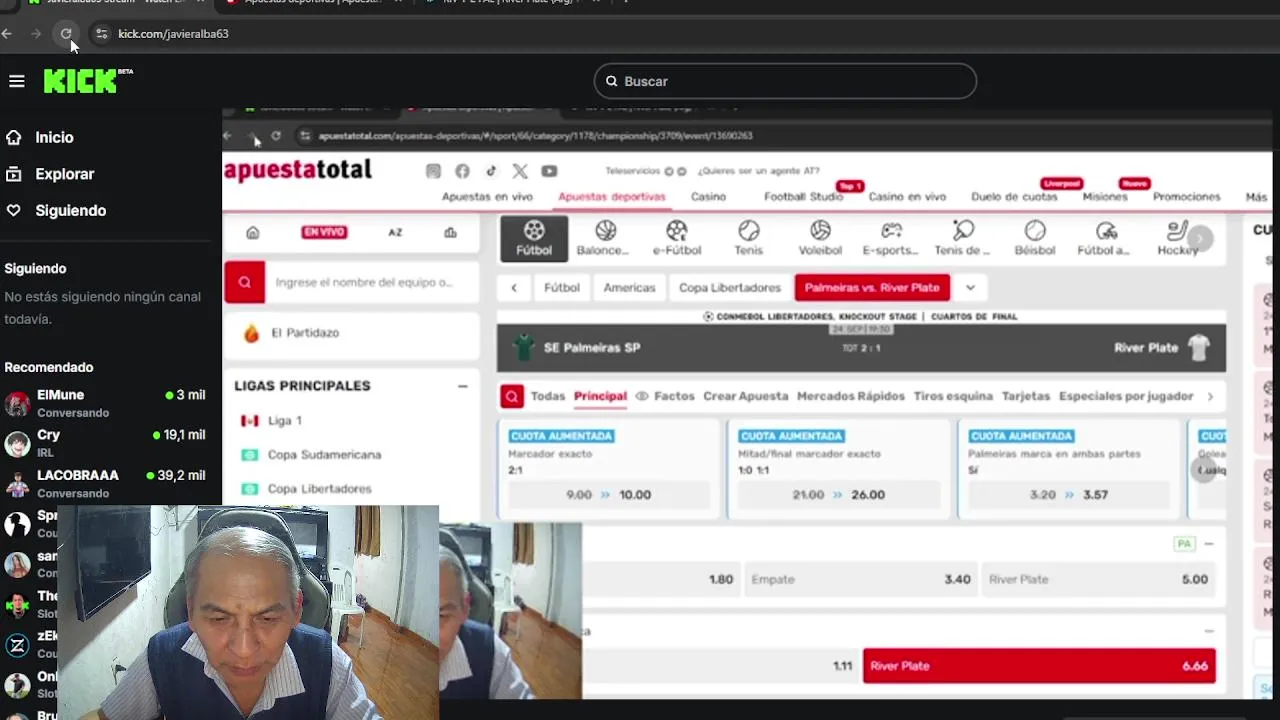This screenshot has height=720, width=1280.
Task: Open Casino menu item
Action: point(708,197)
